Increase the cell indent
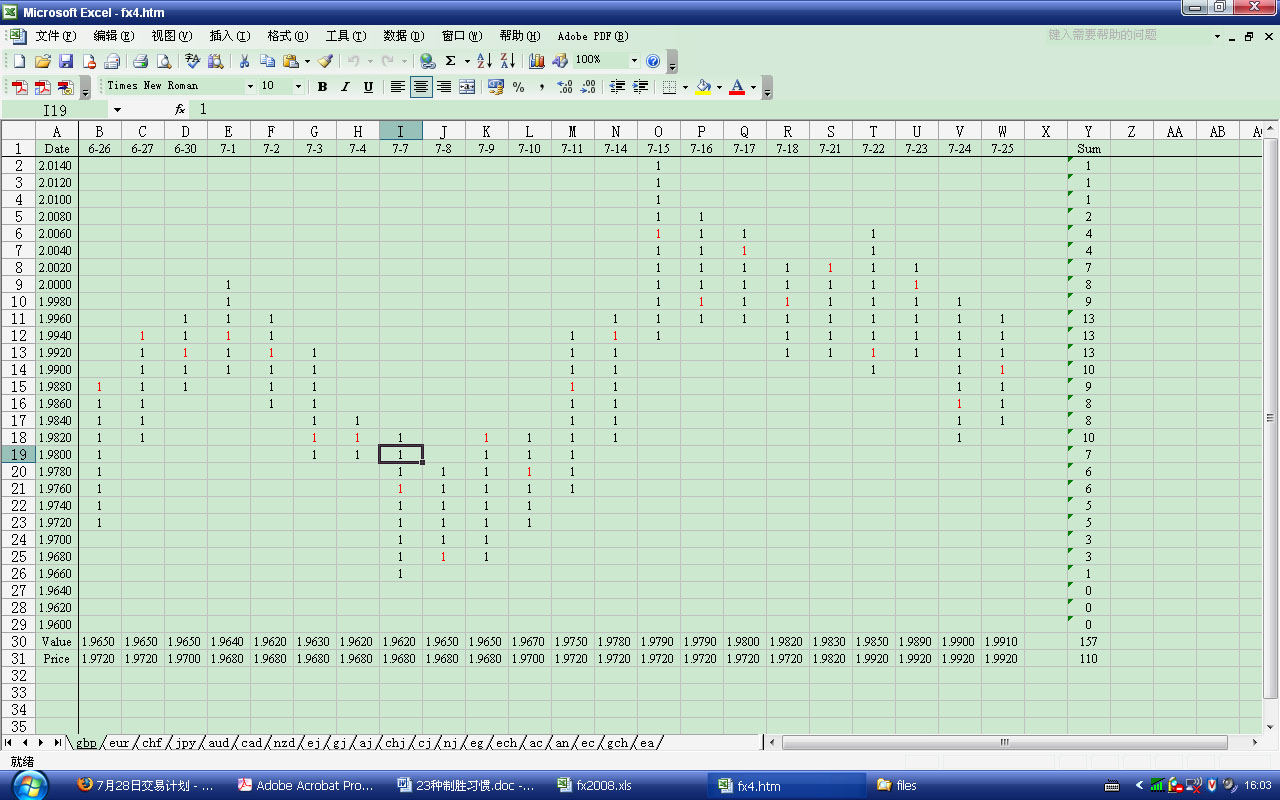The width and height of the screenshot is (1280, 800). 641,87
